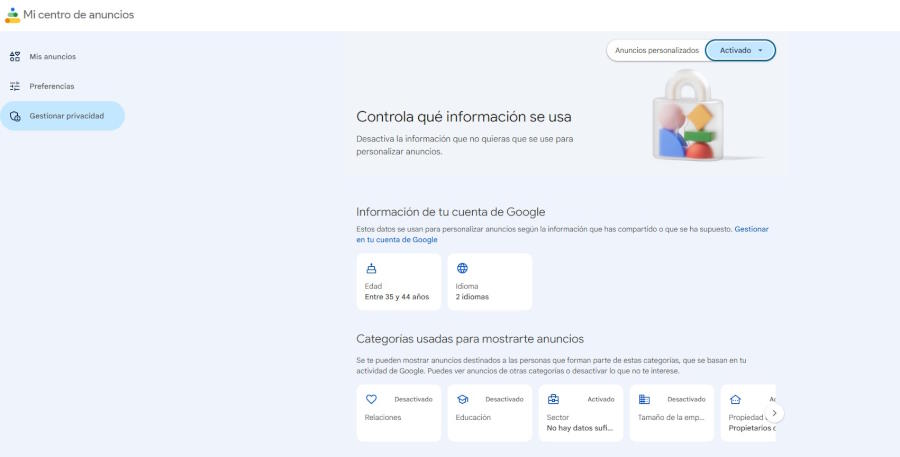Click the Mi centro de anuncios title text
The image size is (900, 457).
pyautogui.click(x=79, y=15)
